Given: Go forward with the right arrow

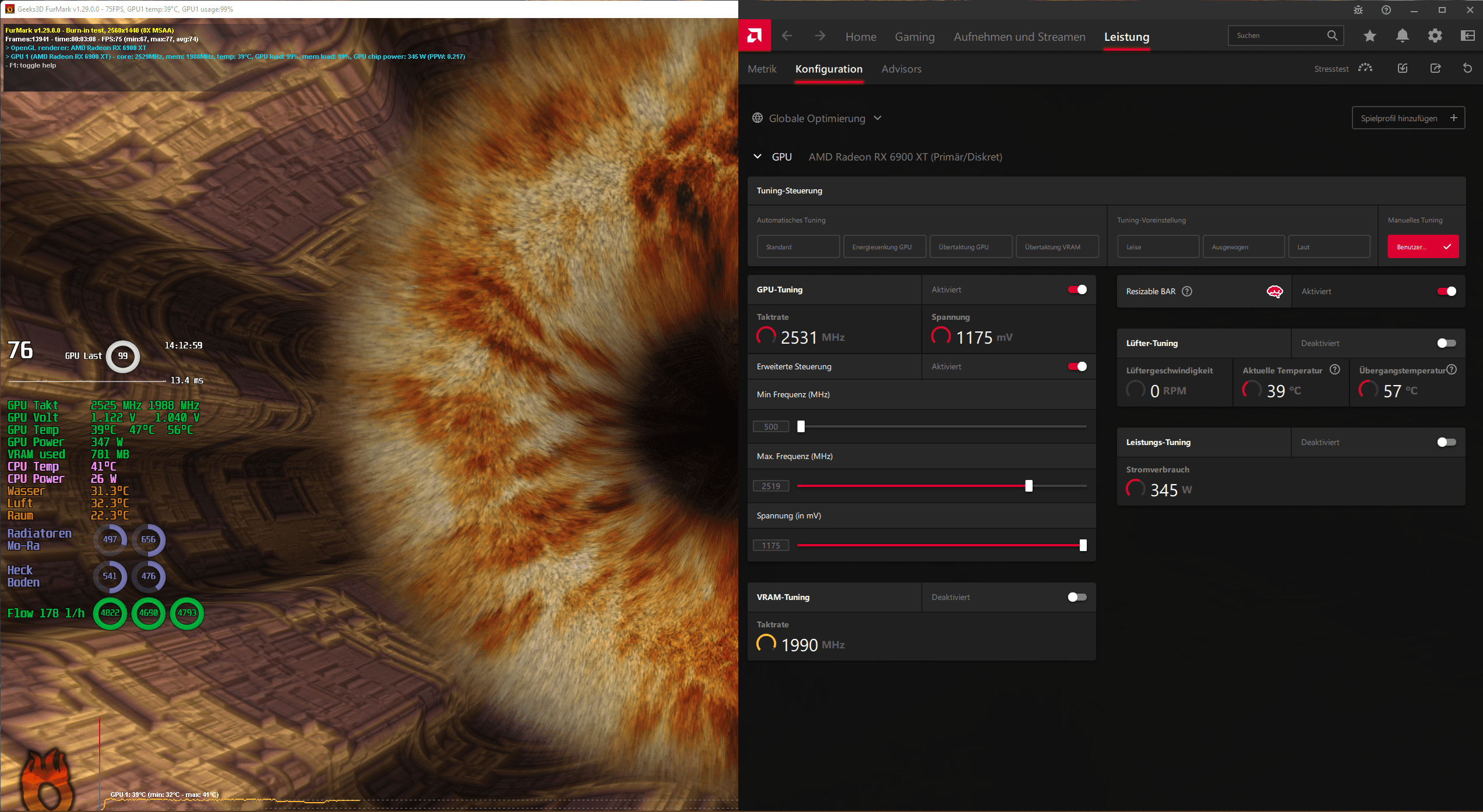Looking at the screenshot, I should (820, 36).
